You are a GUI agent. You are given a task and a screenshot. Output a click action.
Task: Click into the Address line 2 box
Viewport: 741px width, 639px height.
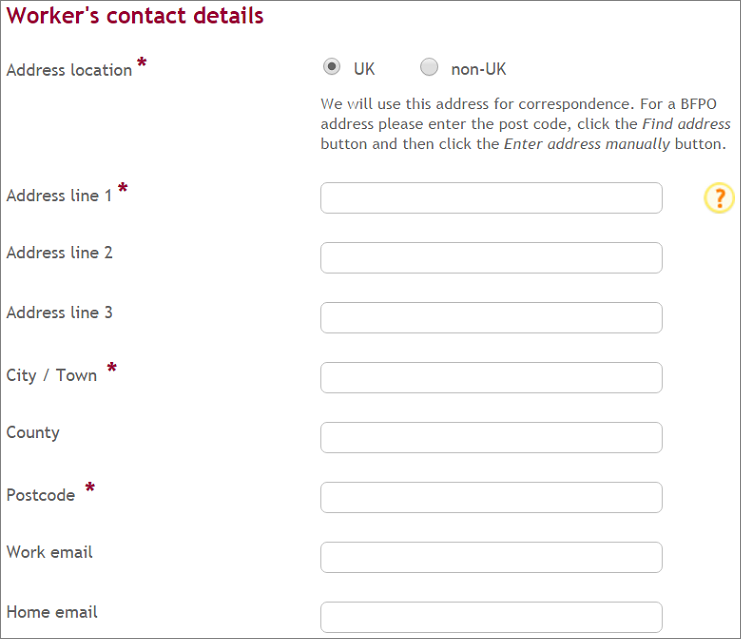pos(491,258)
